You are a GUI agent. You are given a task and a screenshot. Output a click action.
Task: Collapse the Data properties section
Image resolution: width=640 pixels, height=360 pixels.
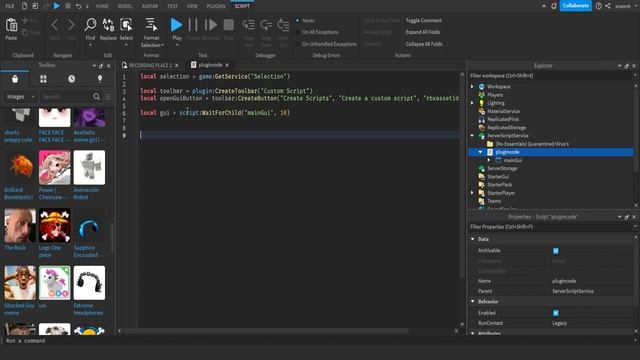point(473,239)
